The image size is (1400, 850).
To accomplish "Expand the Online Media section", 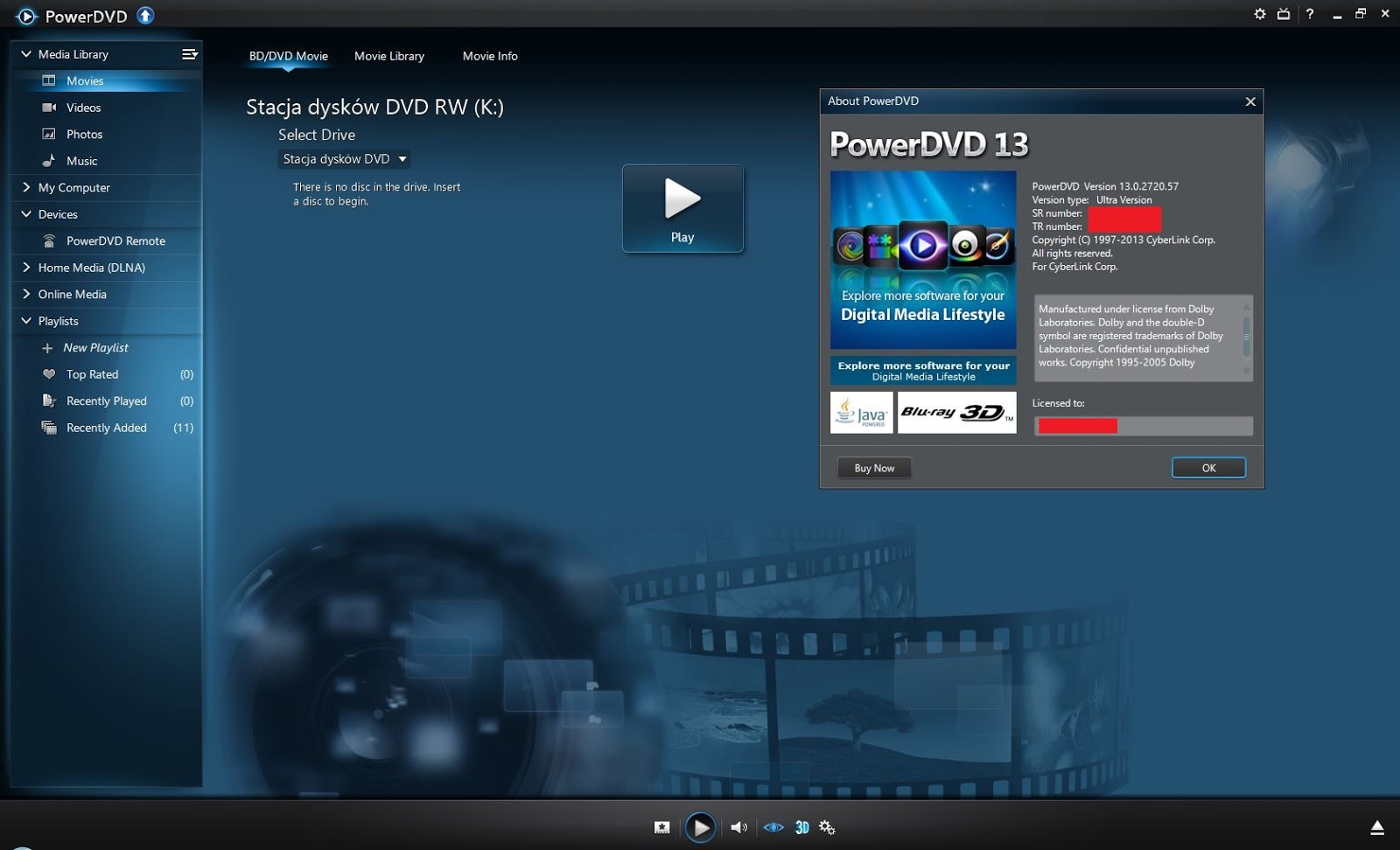I will 26,294.
